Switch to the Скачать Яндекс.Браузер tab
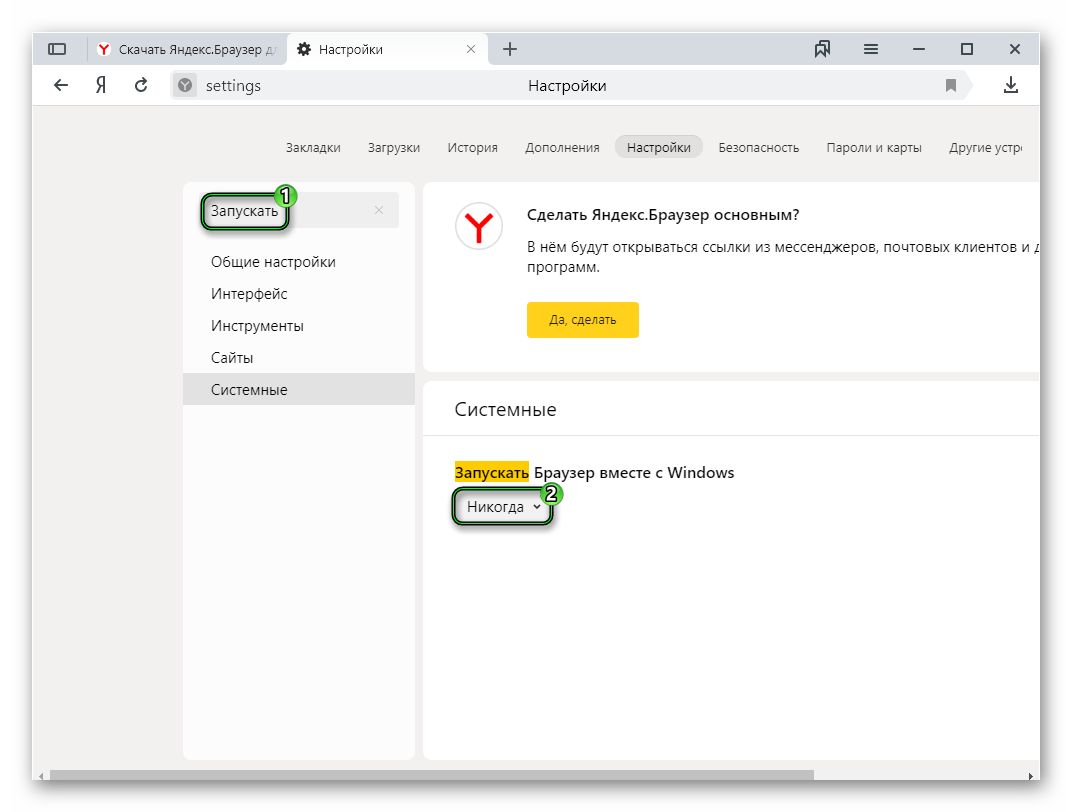Viewport: 1072px width, 812px height. tap(187, 49)
